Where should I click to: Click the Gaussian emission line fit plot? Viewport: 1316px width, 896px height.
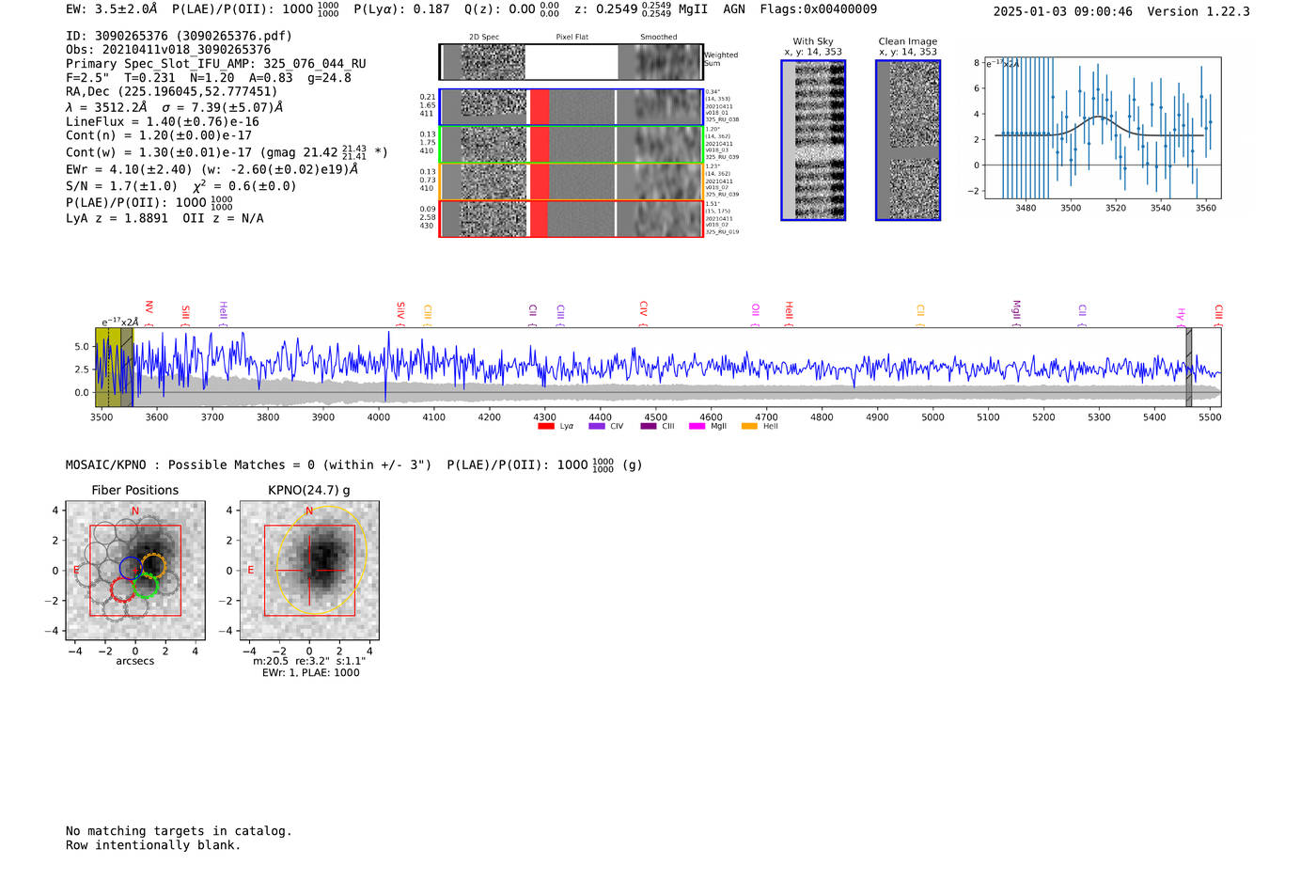[1102, 128]
